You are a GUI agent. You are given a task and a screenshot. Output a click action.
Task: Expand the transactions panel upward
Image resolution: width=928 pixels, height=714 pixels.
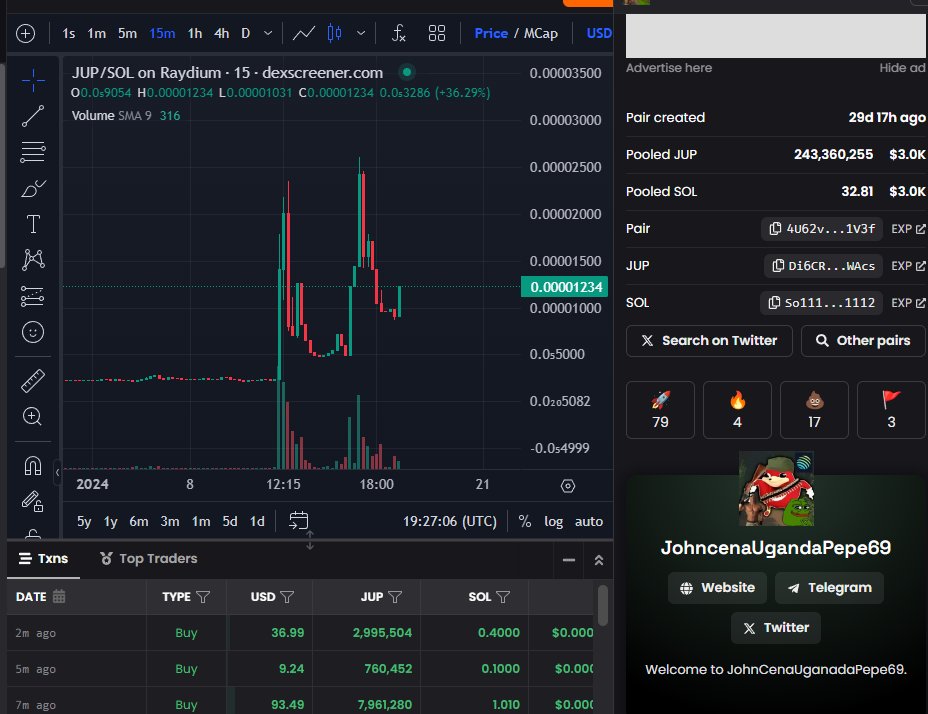tap(599, 560)
